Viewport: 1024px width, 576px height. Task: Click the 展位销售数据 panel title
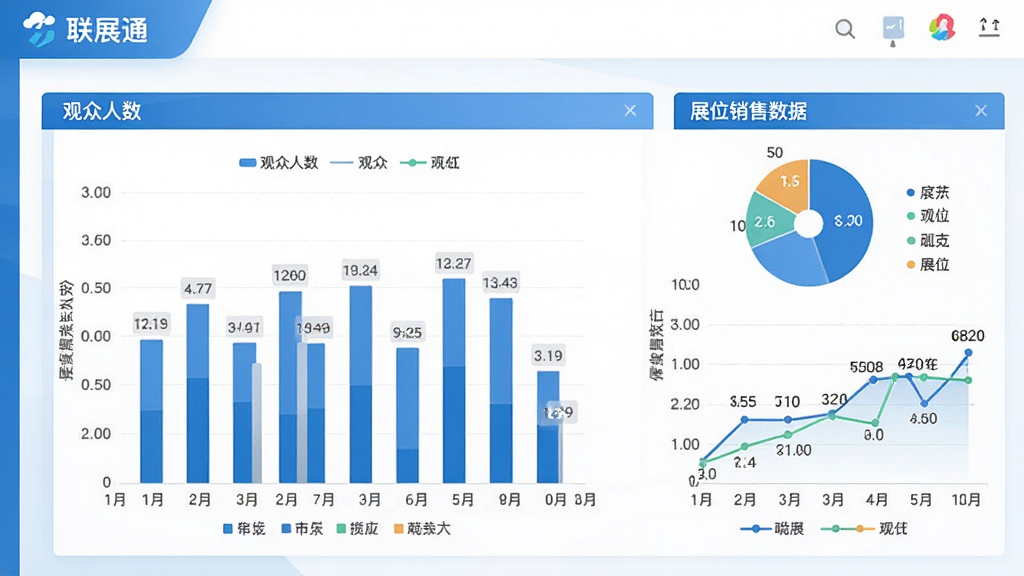coord(748,111)
